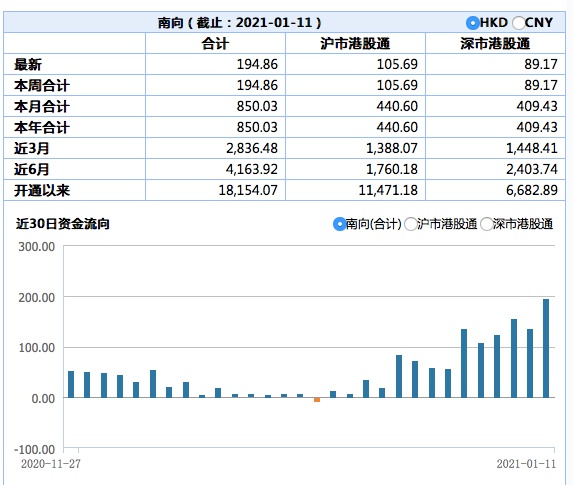Click the 本月合计 row label
The width and height of the screenshot is (573, 485).
(42, 107)
